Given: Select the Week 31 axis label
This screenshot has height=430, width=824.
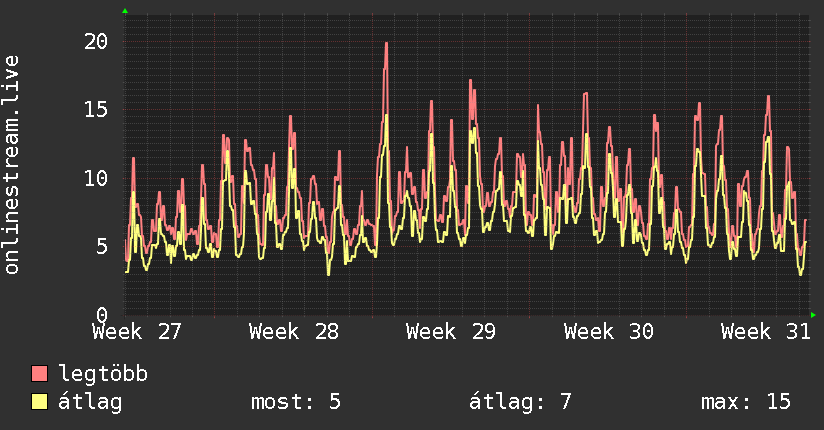Looking at the screenshot, I should [x=766, y=332].
